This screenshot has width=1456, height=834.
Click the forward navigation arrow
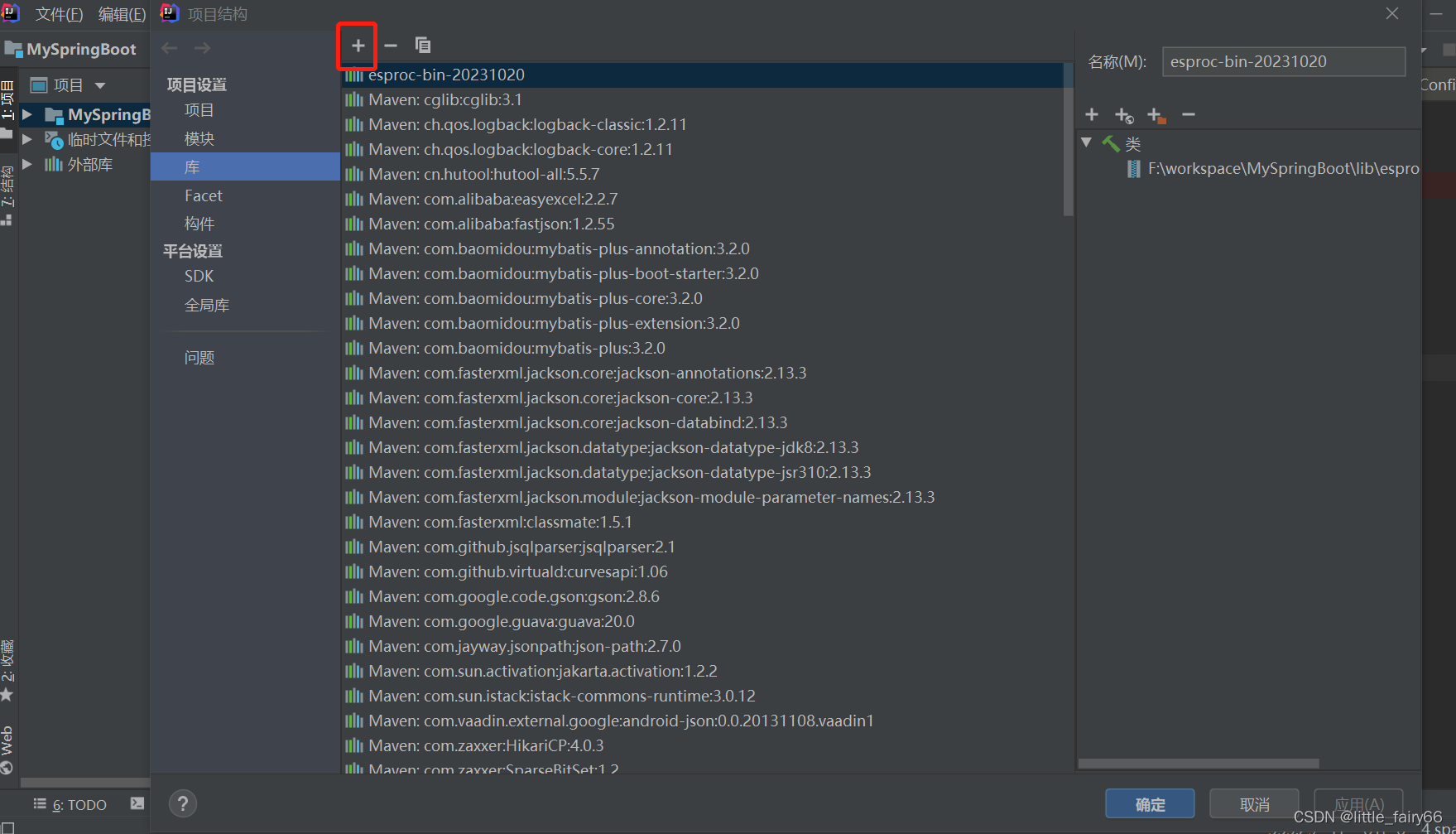(201, 47)
